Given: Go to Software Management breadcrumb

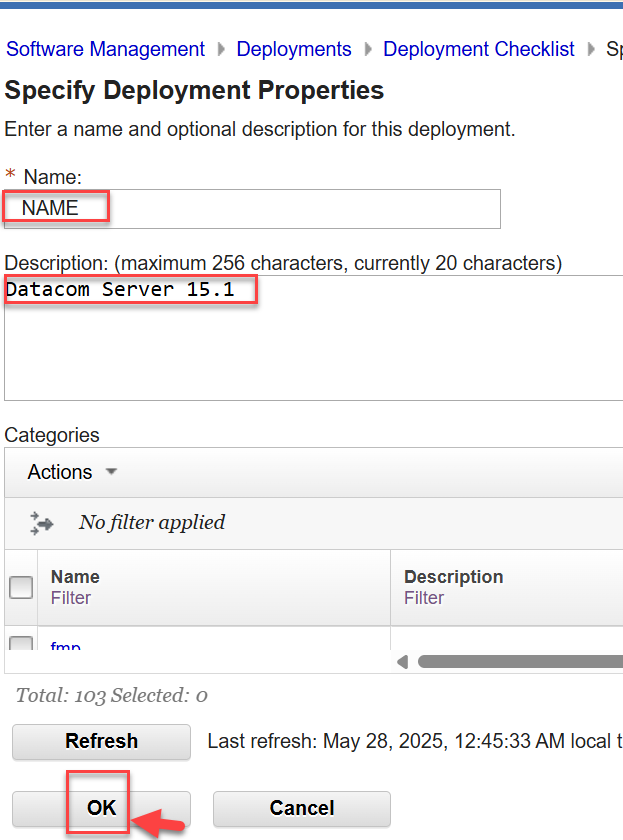Looking at the screenshot, I should coord(105,49).
